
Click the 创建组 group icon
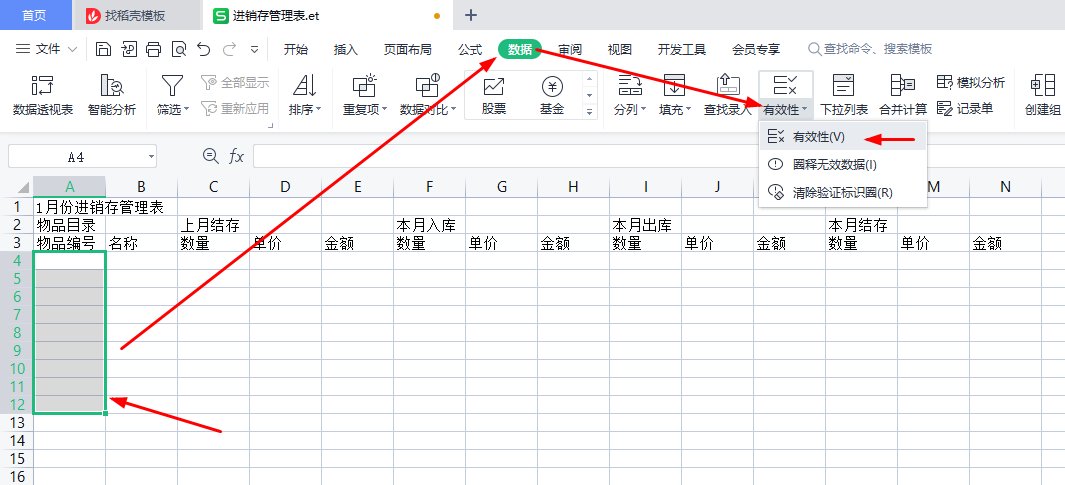coord(1043,86)
